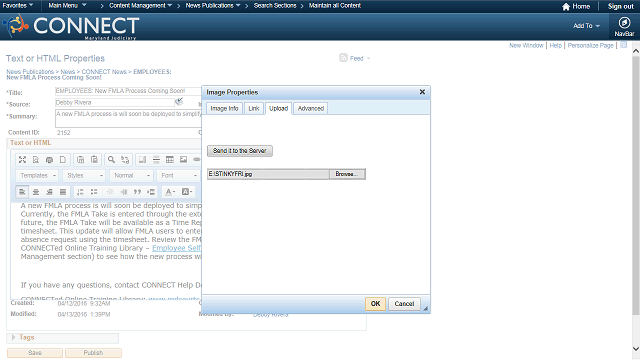Click the Maintain all Content breadcrumb
The height and width of the screenshot is (360, 640).
tap(335, 6)
